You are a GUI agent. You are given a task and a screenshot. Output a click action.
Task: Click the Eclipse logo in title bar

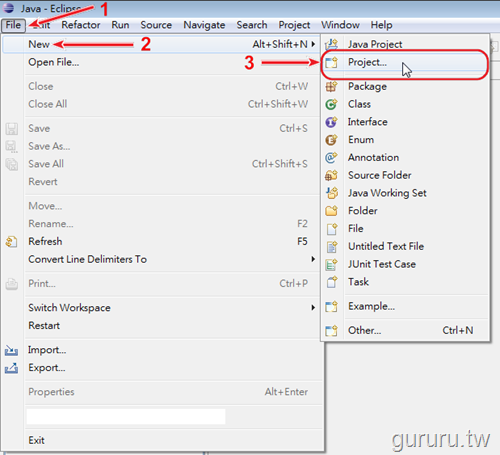coord(8,8)
